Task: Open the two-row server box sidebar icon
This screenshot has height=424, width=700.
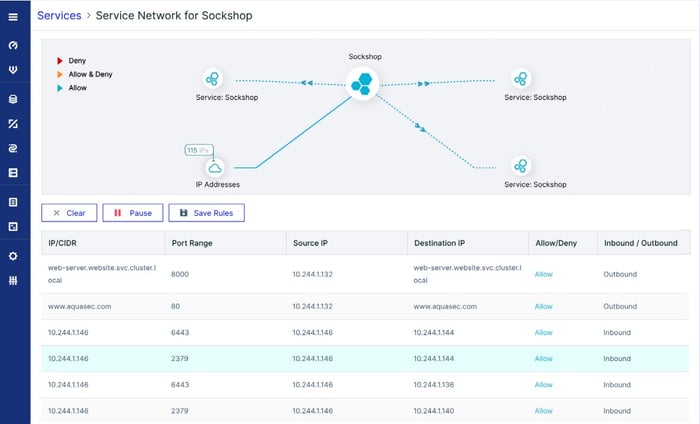Action: pyautogui.click(x=13, y=173)
